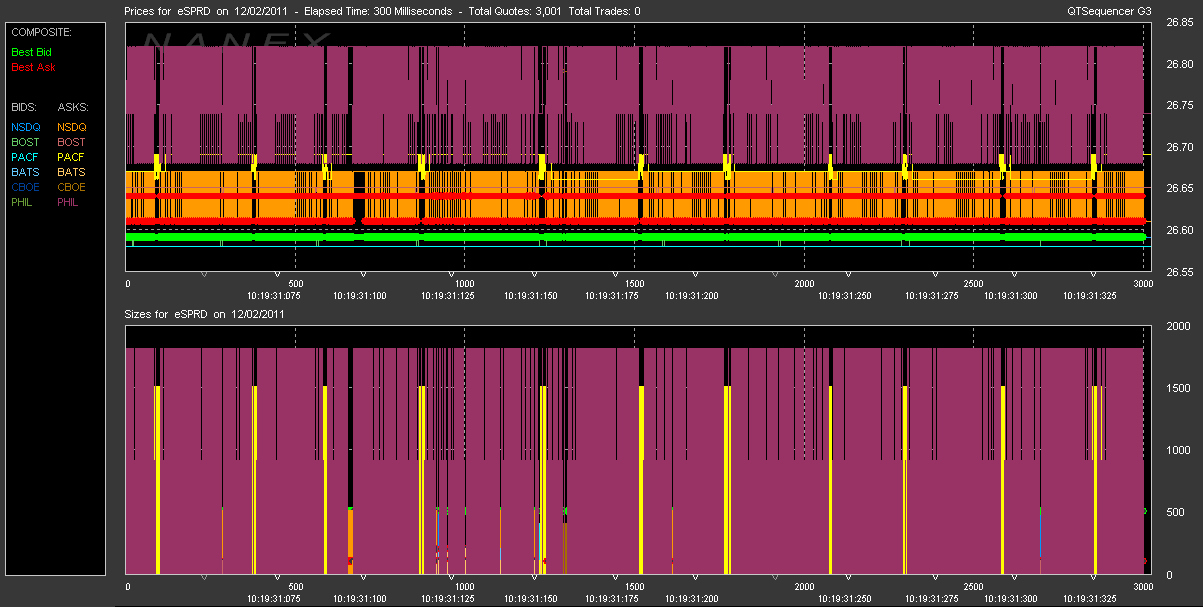The height and width of the screenshot is (607, 1203).
Task: Click the 2500 quote tick under Sizes chart
Action: [x=974, y=586]
